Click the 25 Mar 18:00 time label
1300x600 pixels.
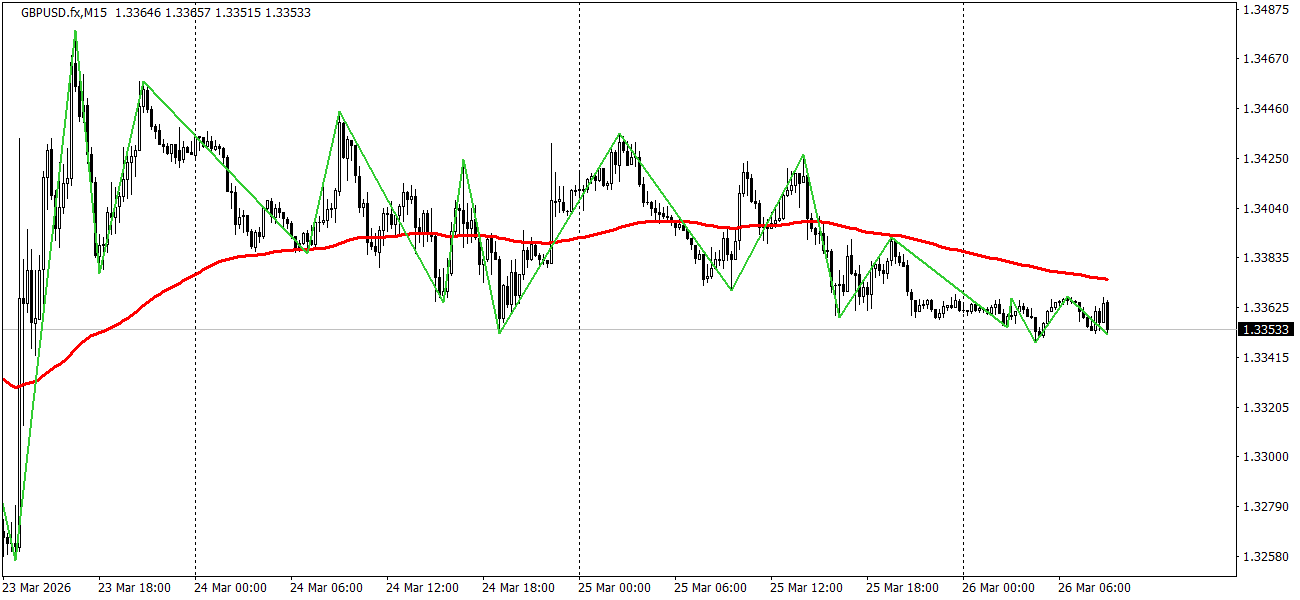click(902, 588)
